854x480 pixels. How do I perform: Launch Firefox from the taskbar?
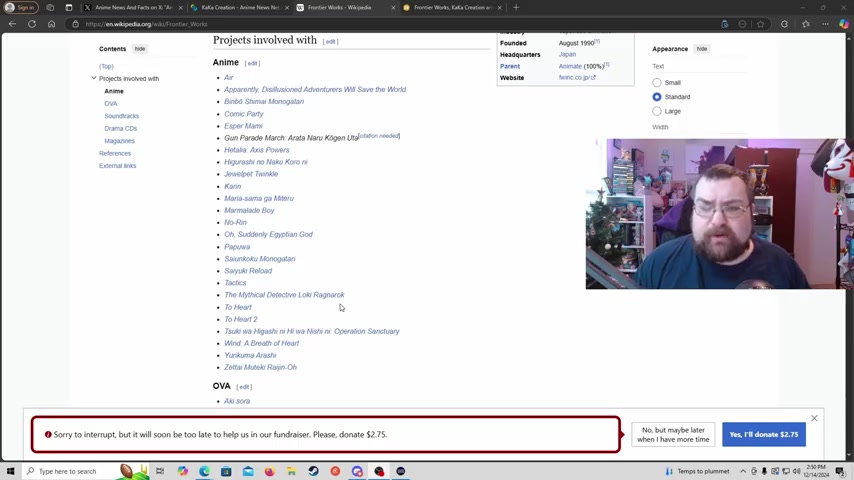[x=270, y=471]
